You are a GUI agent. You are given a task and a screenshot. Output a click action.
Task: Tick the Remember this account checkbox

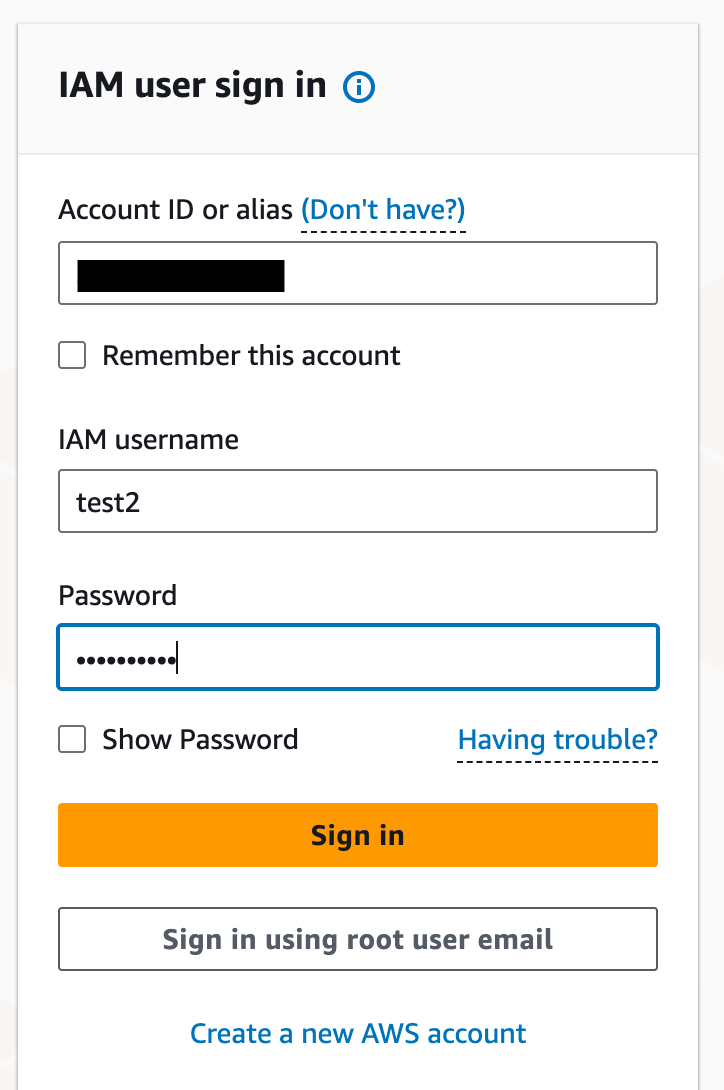(72, 355)
